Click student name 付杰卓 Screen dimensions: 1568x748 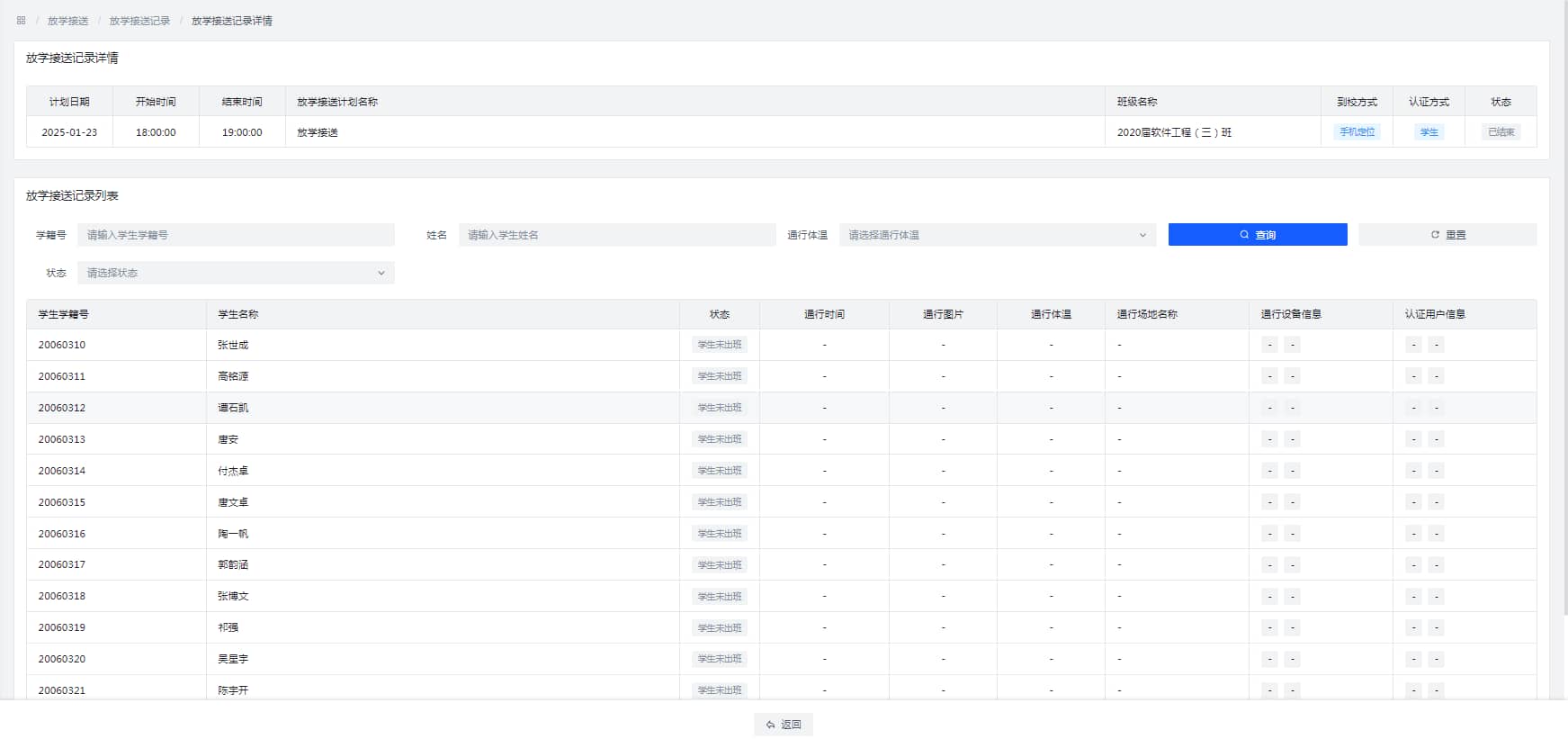(x=233, y=471)
